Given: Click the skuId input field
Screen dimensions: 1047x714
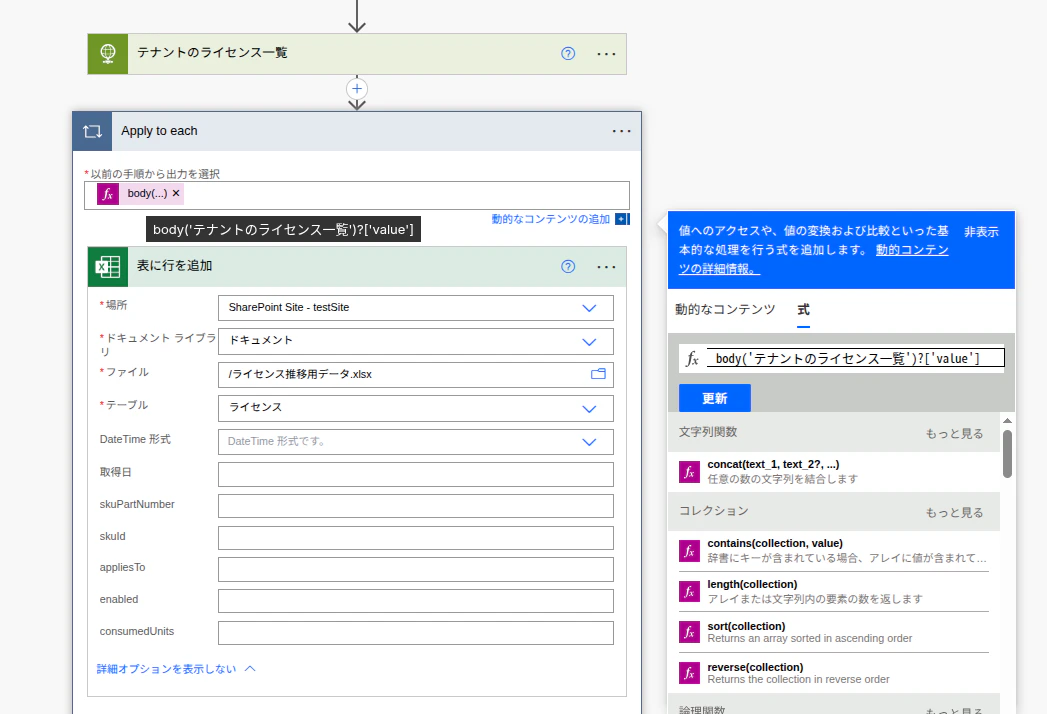Looking at the screenshot, I should (415, 538).
